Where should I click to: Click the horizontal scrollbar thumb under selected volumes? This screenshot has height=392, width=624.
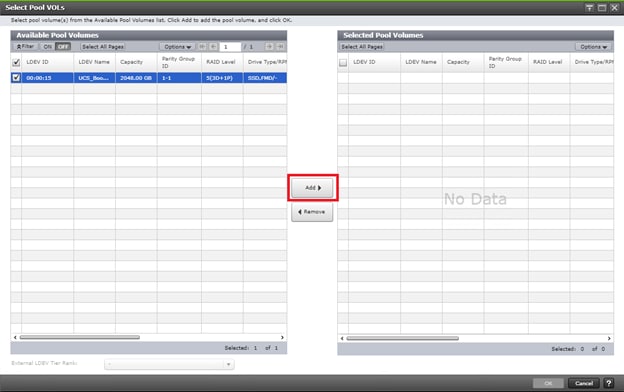click(402, 338)
